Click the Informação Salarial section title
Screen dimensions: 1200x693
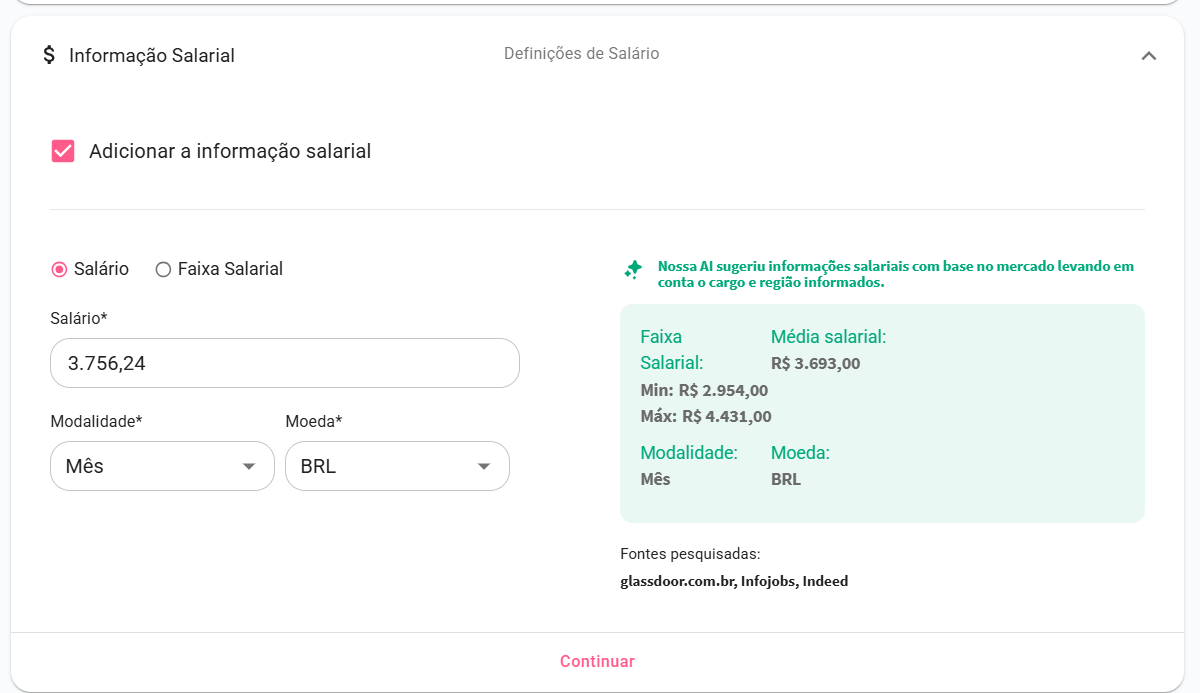[x=152, y=56]
